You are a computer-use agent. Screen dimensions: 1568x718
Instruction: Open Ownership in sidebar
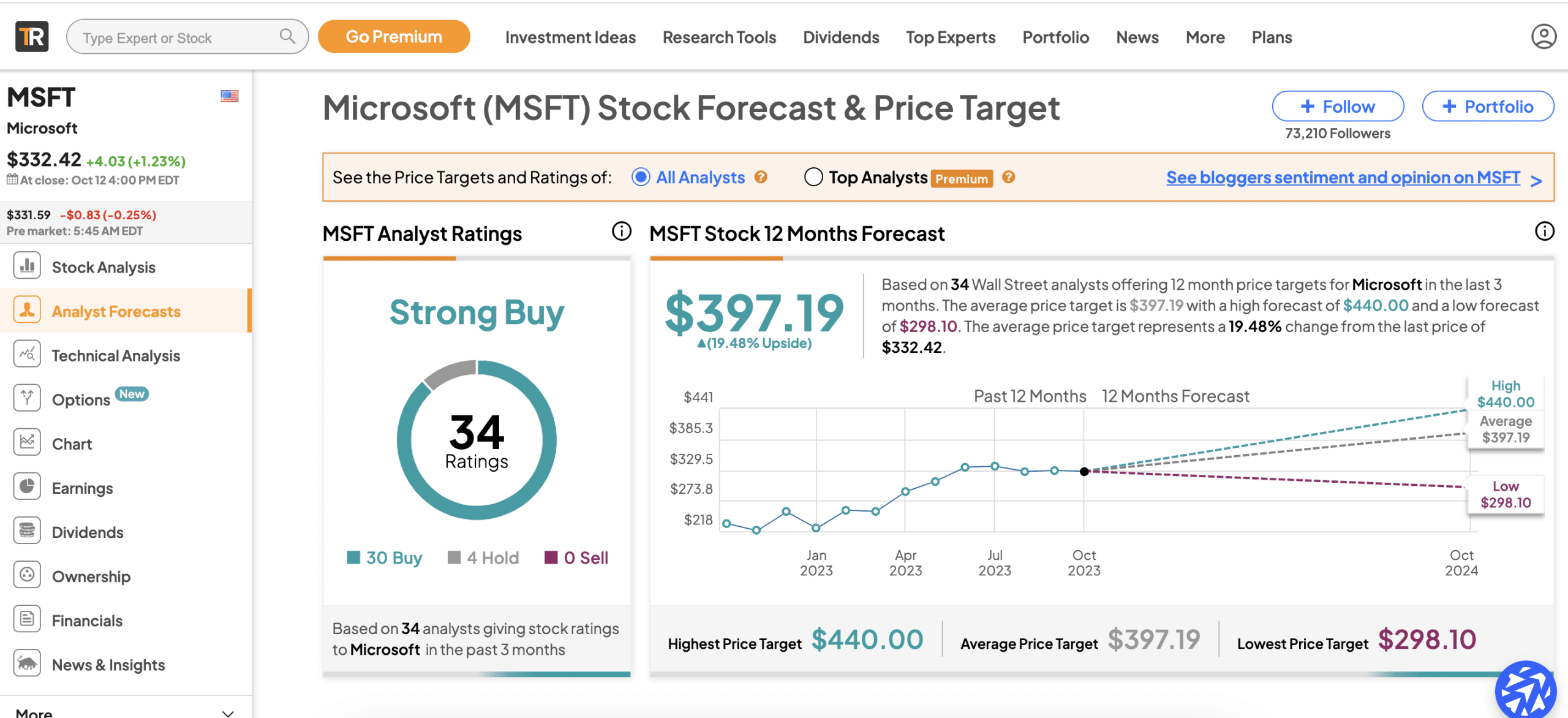click(x=91, y=576)
